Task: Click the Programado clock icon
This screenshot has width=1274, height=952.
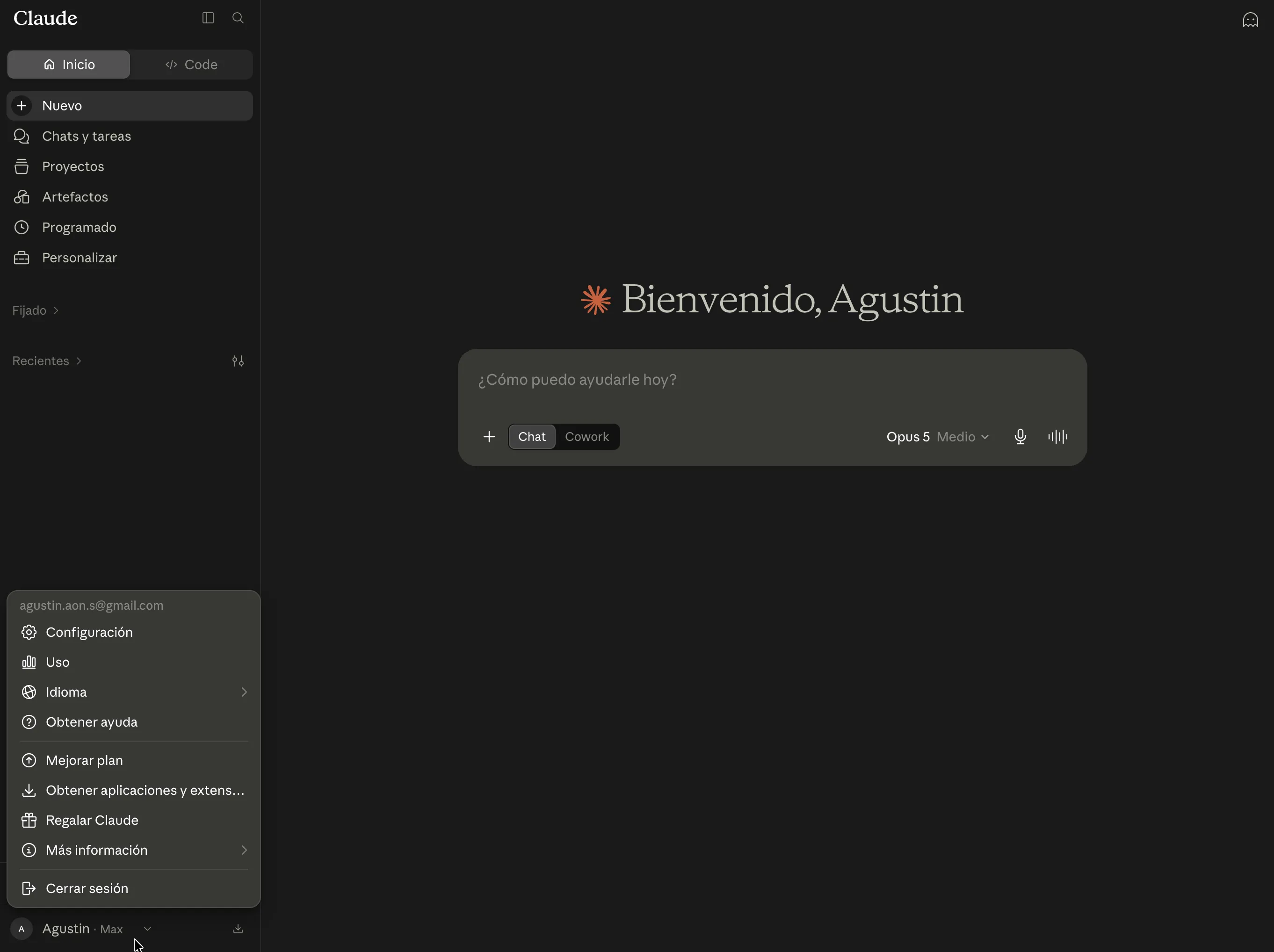Action: (22, 228)
